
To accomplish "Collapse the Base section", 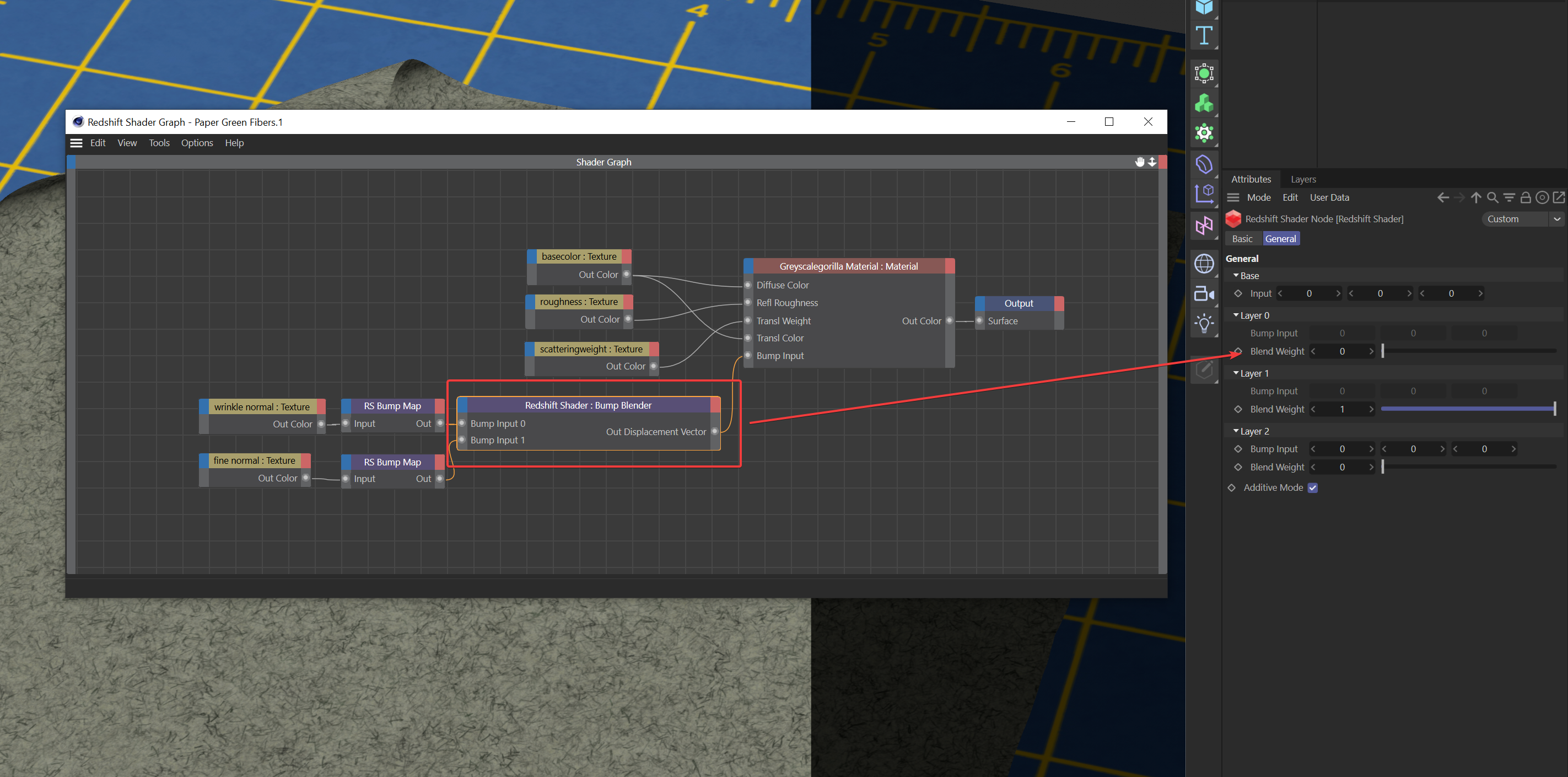I will pos(1236,276).
